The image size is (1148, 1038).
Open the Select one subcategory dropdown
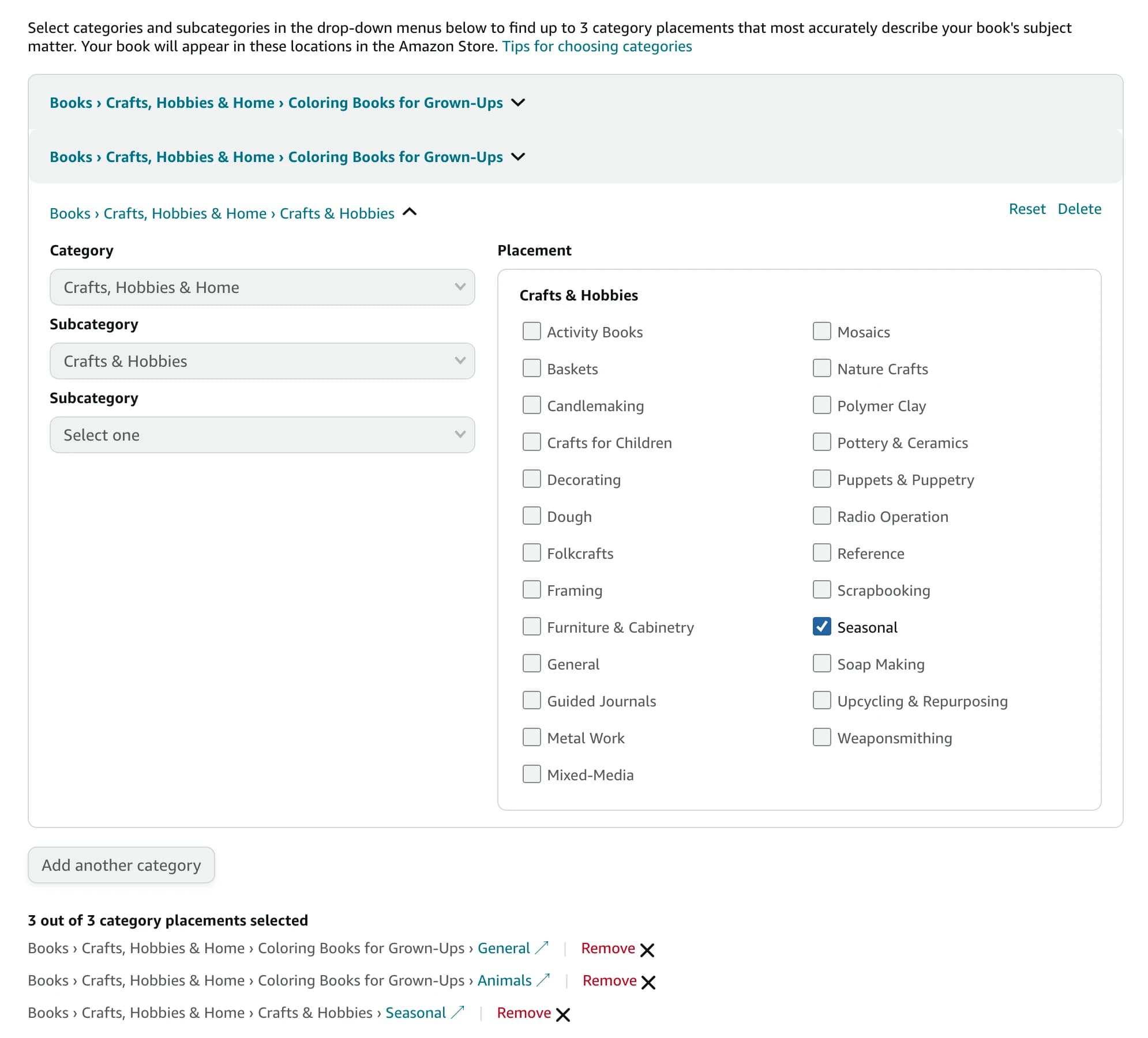(x=262, y=435)
